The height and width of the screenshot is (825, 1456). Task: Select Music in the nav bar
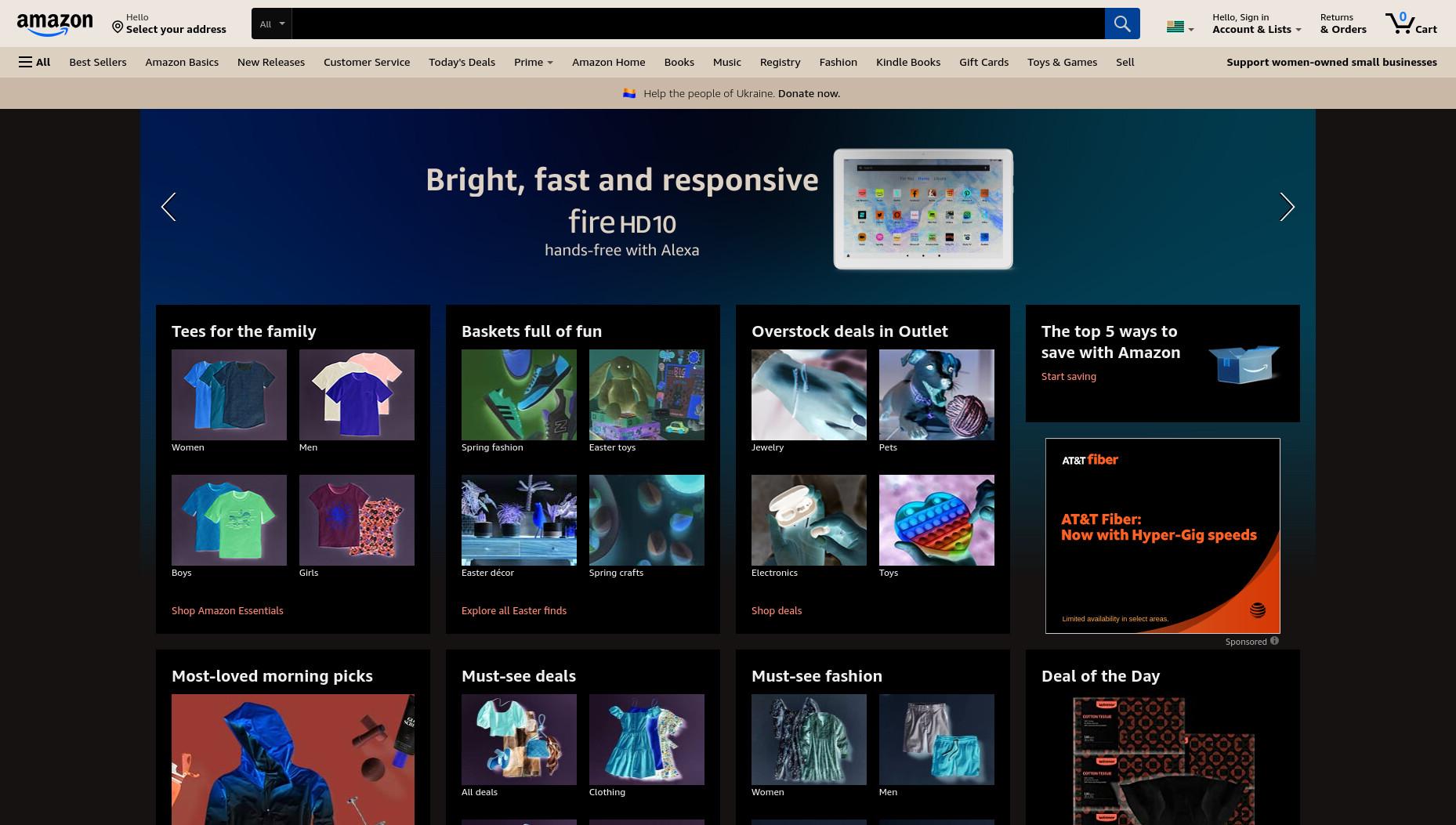click(727, 62)
